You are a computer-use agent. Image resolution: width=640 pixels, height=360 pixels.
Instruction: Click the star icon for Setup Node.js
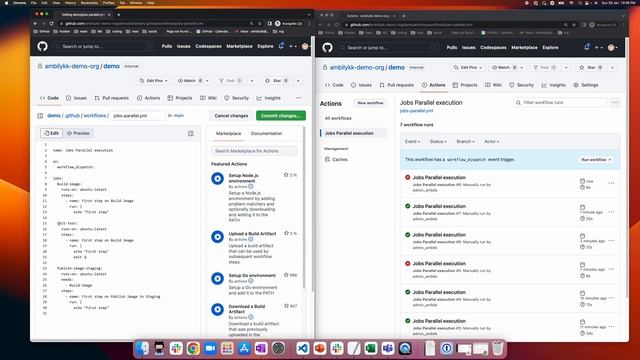pos(286,175)
